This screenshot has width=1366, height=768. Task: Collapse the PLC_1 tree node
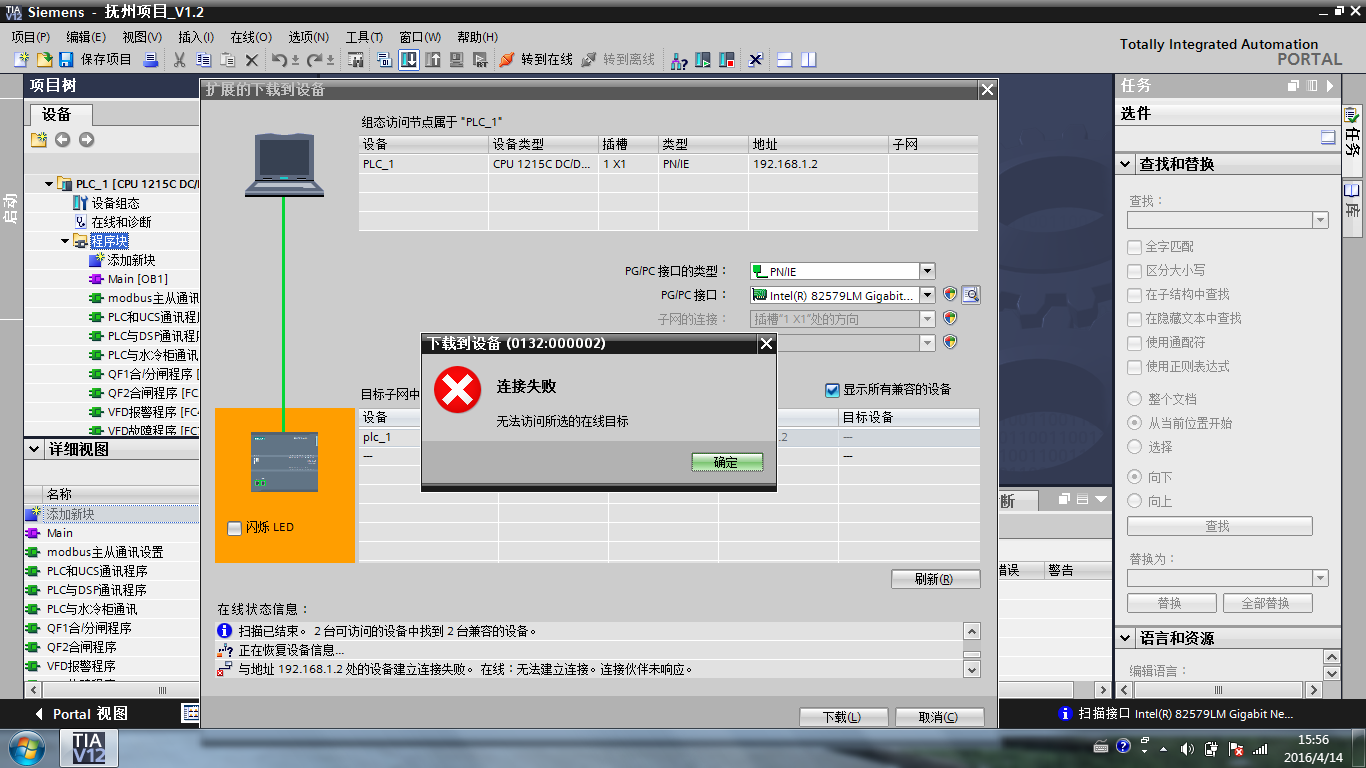(49, 184)
